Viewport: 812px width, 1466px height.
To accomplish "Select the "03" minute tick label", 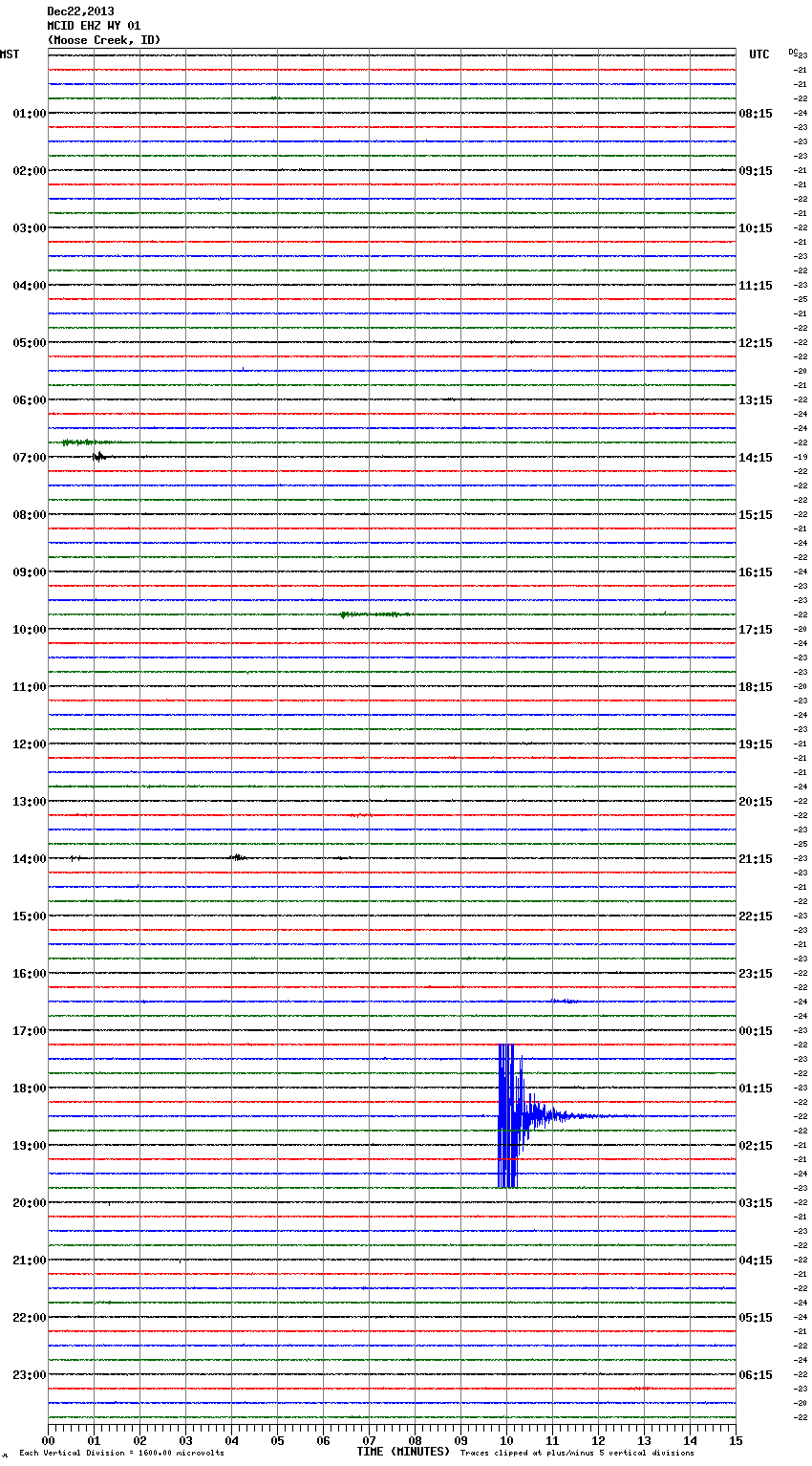I will tap(185, 1441).
